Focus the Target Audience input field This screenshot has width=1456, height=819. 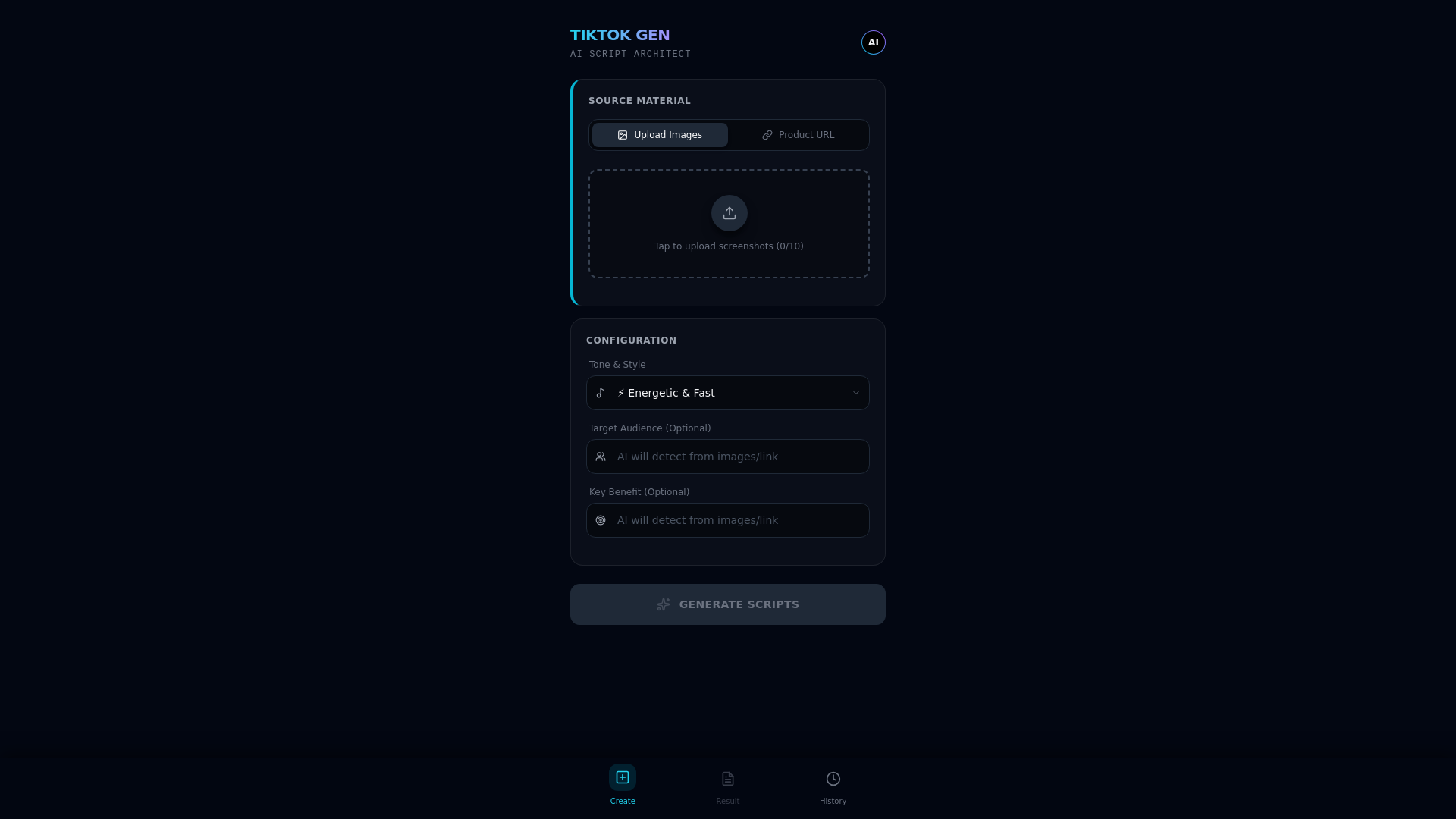coord(728,457)
